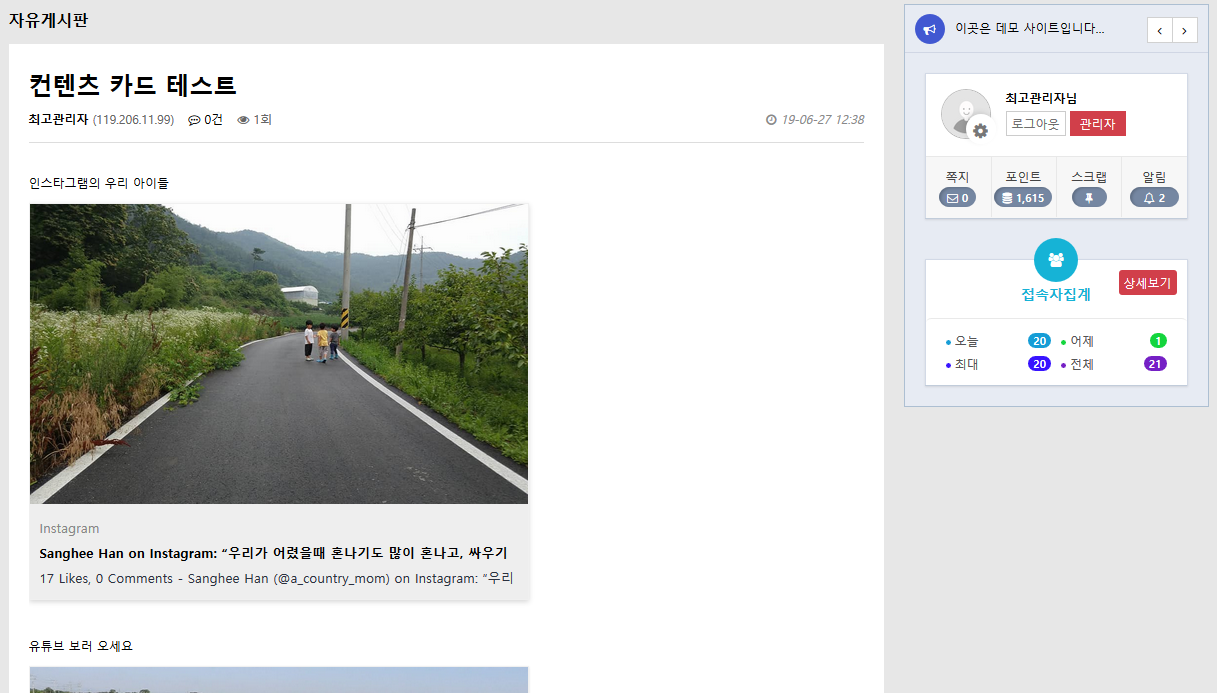
Task: Advance the announcement banner with right arrow
Action: tap(1184, 30)
